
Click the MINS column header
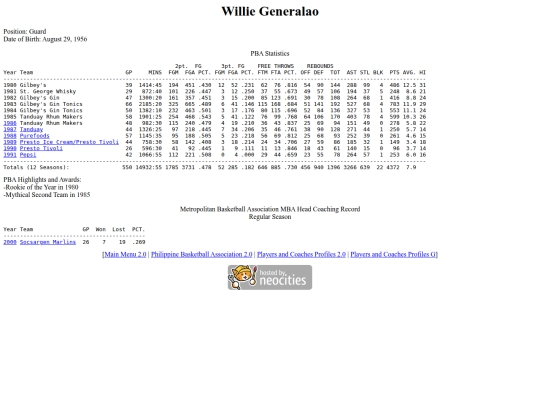click(155, 72)
